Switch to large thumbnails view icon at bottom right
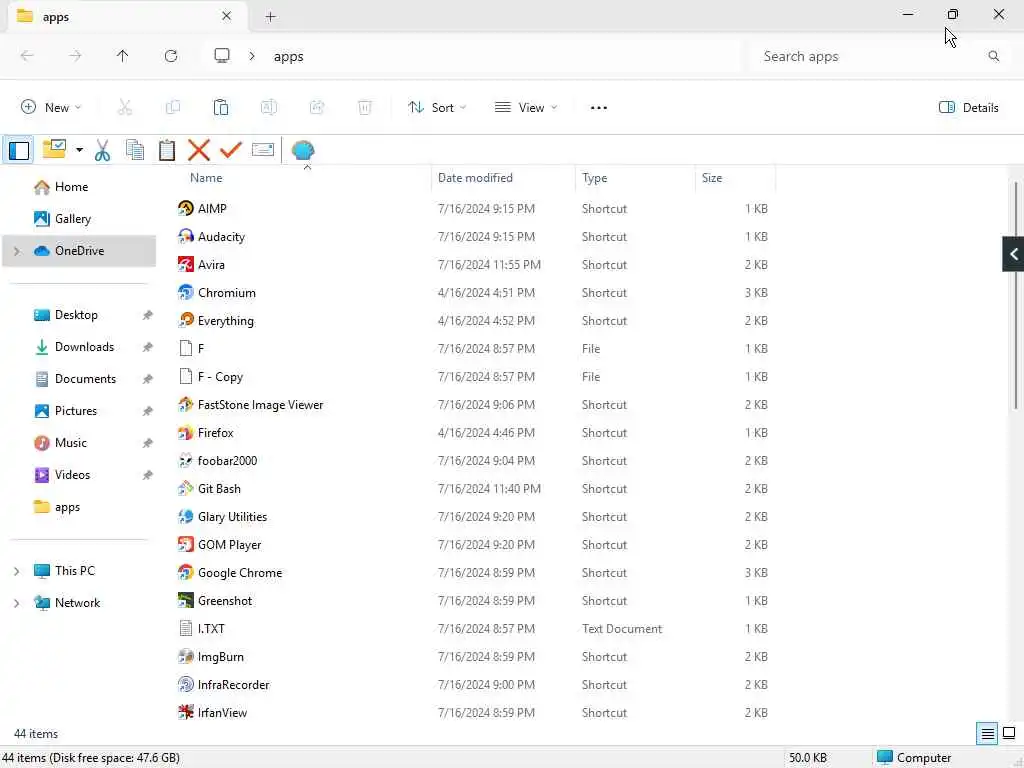Image resolution: width=1024 pixels, height=768 pixels. [x=1009, y=733]
